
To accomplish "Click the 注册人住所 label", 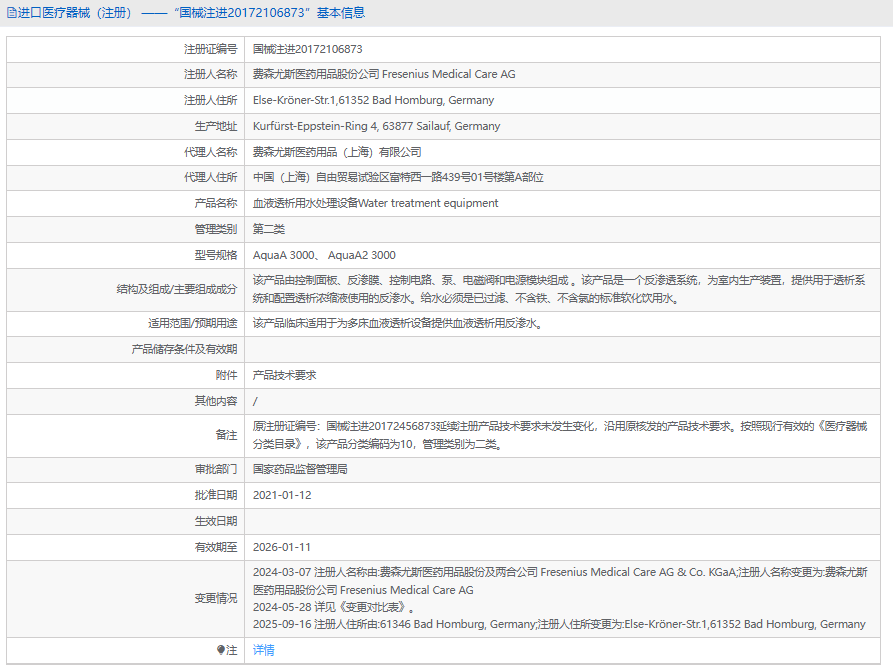I will 210,100.
